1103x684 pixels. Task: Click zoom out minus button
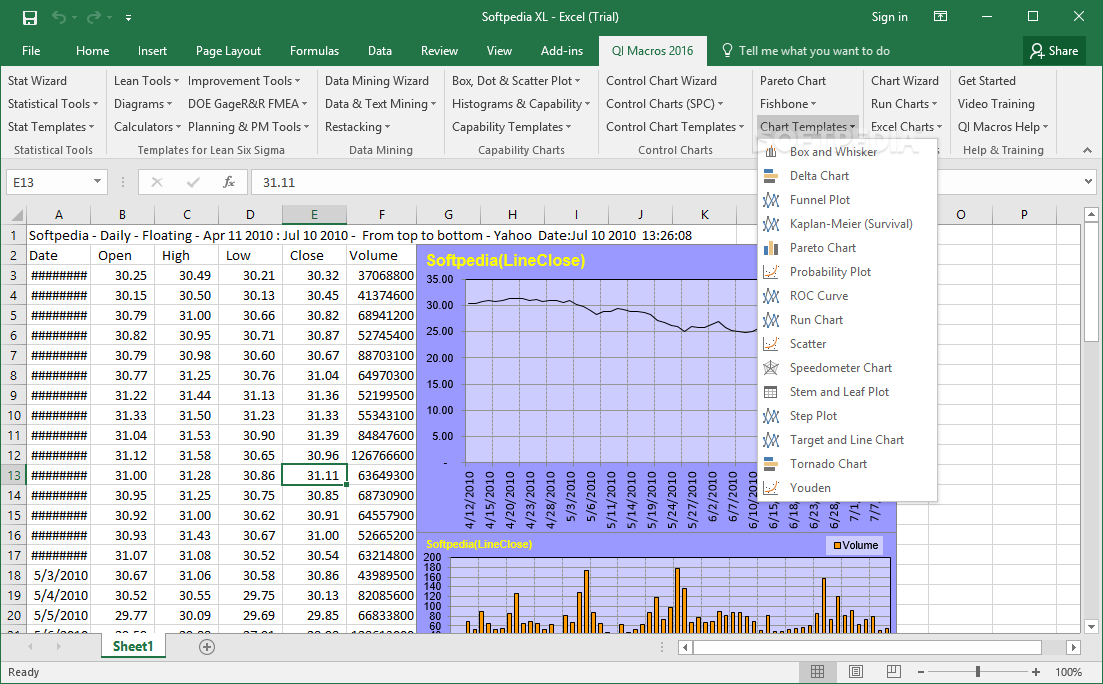coord(921,672)
